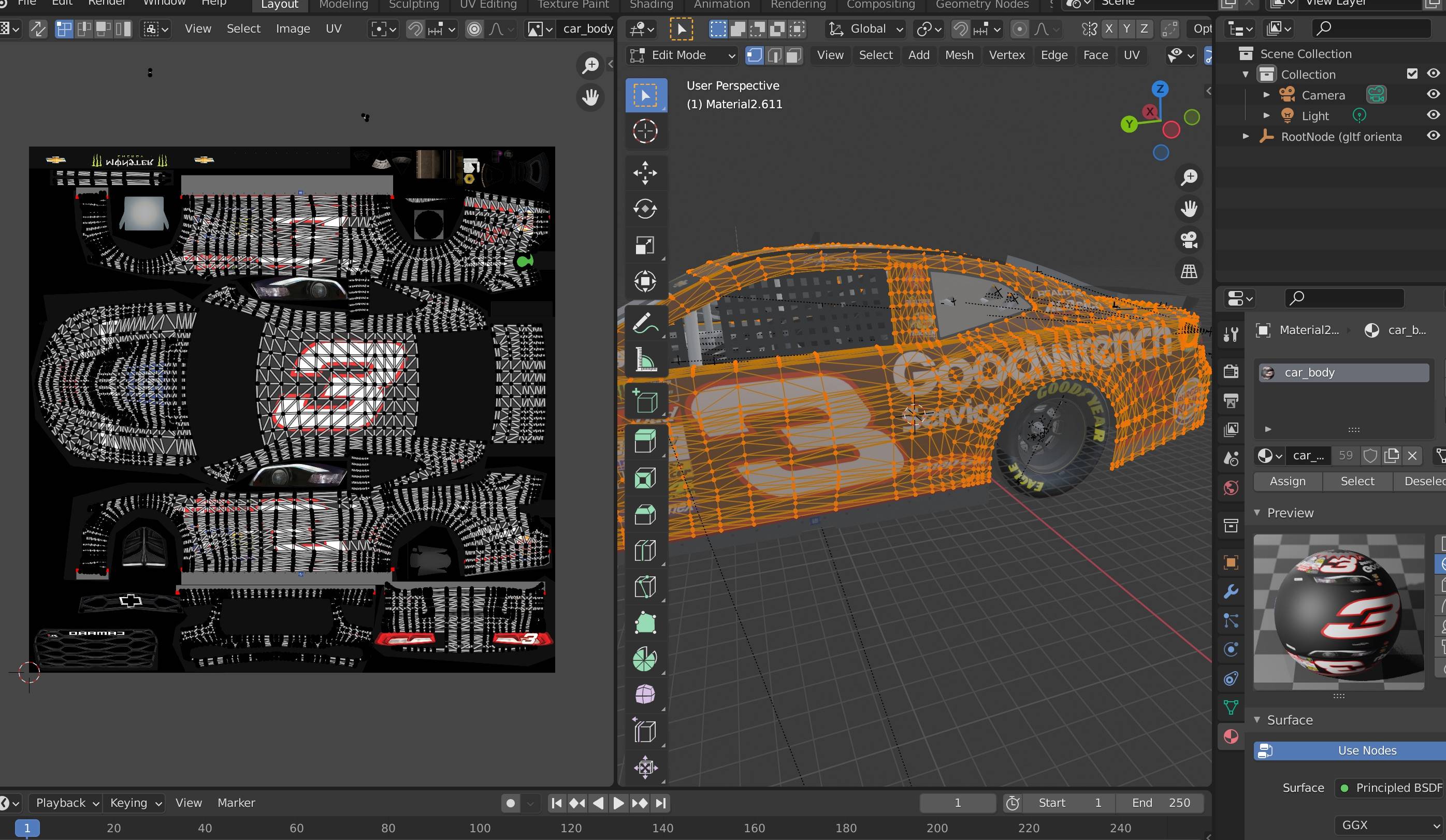This screenshot has height=840, width=1446.
Task: Select the Move tool
Action: tap(645, 172)
